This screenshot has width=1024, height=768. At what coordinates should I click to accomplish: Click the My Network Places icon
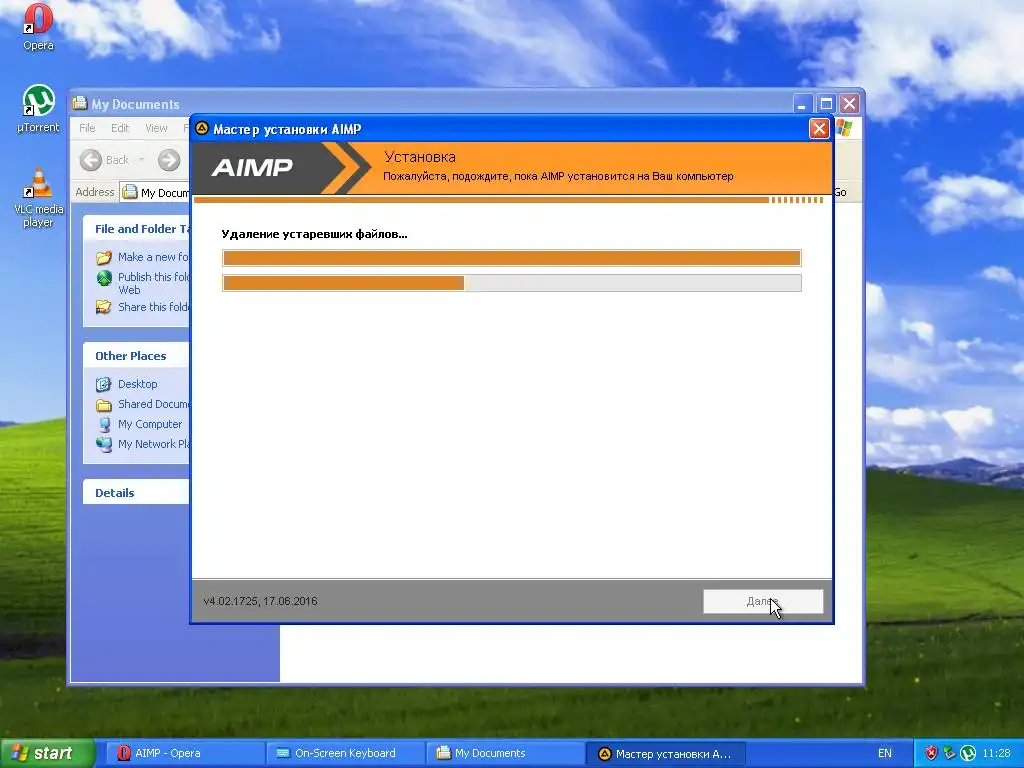pyautogui.click(x=104, y=445)
